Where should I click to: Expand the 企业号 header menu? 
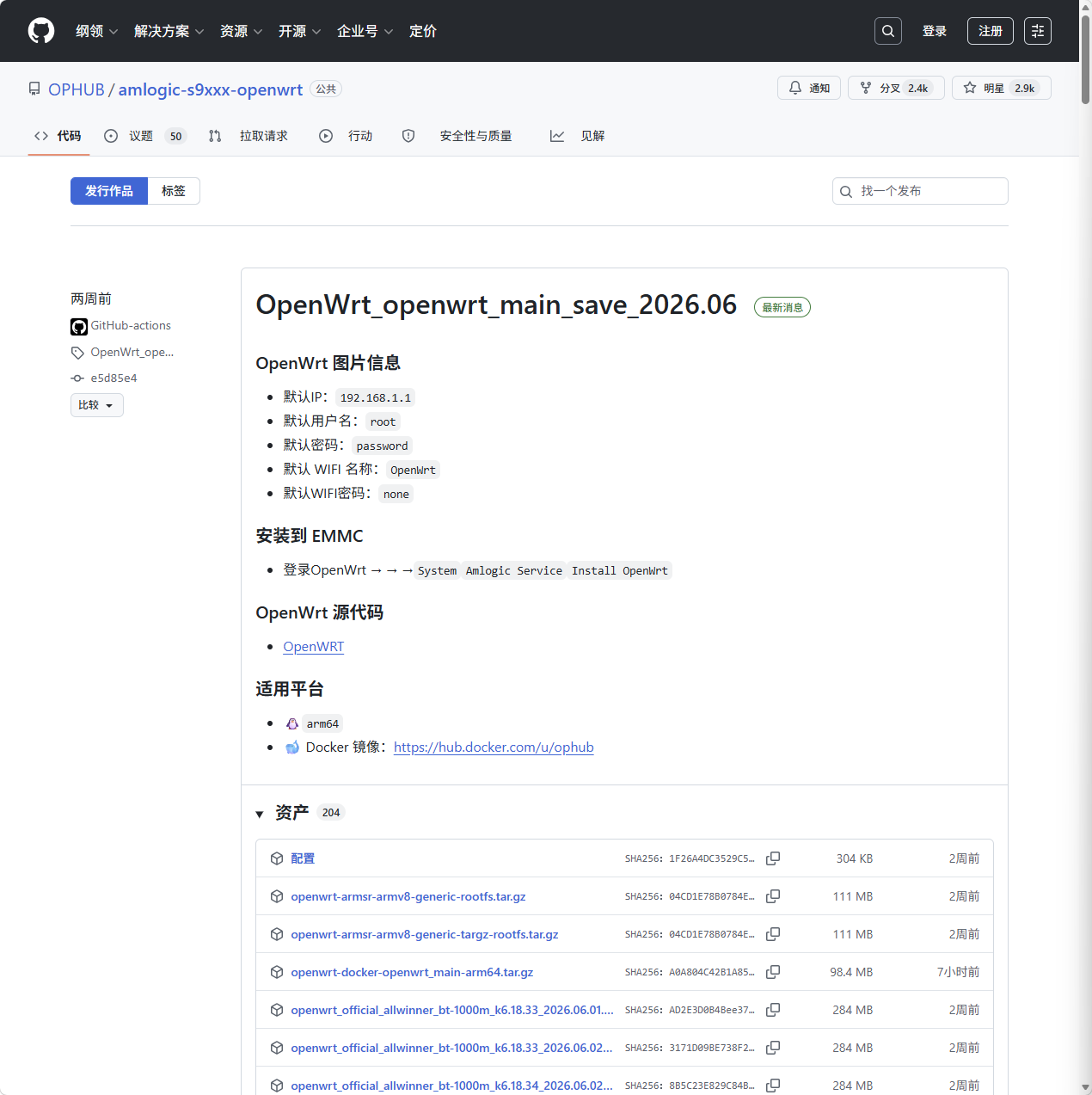[x=365, y=31]
